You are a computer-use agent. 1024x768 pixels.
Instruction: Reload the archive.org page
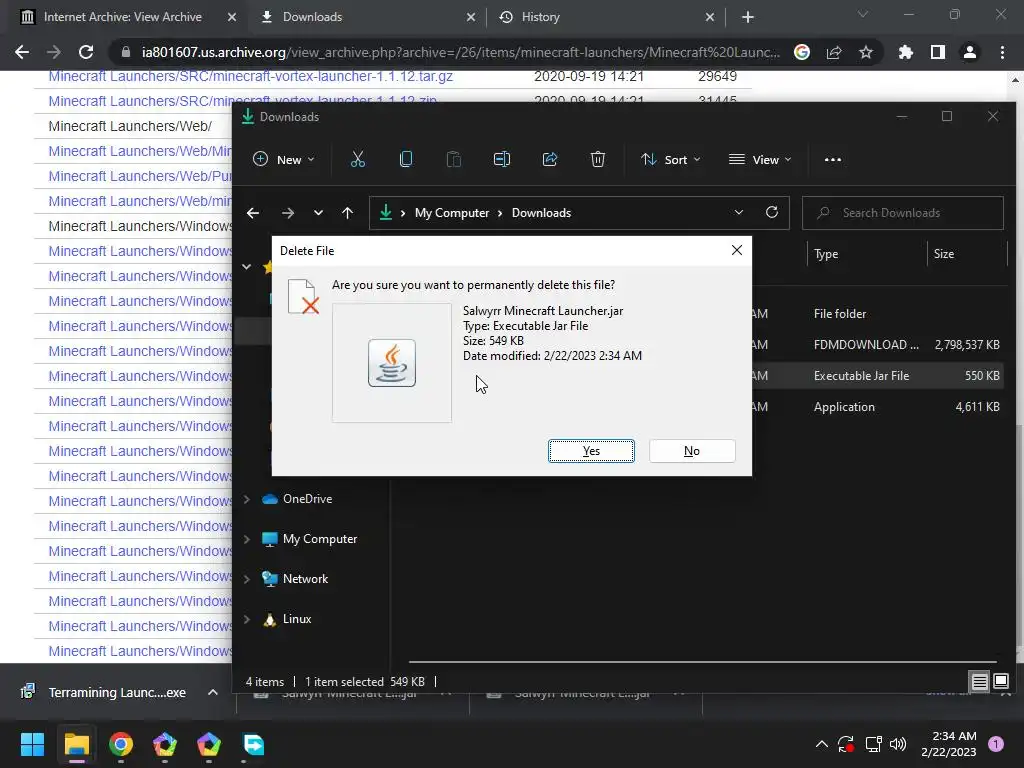86,52
